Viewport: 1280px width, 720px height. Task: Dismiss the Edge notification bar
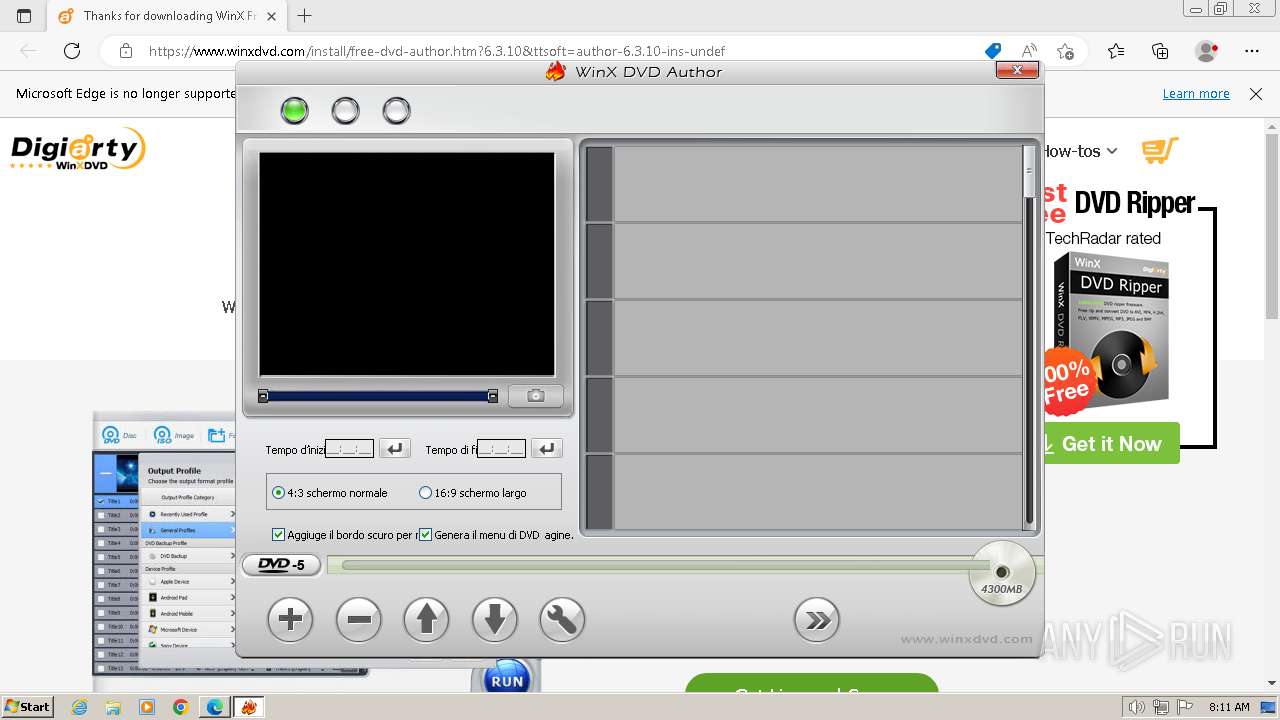click(1256, 93)
